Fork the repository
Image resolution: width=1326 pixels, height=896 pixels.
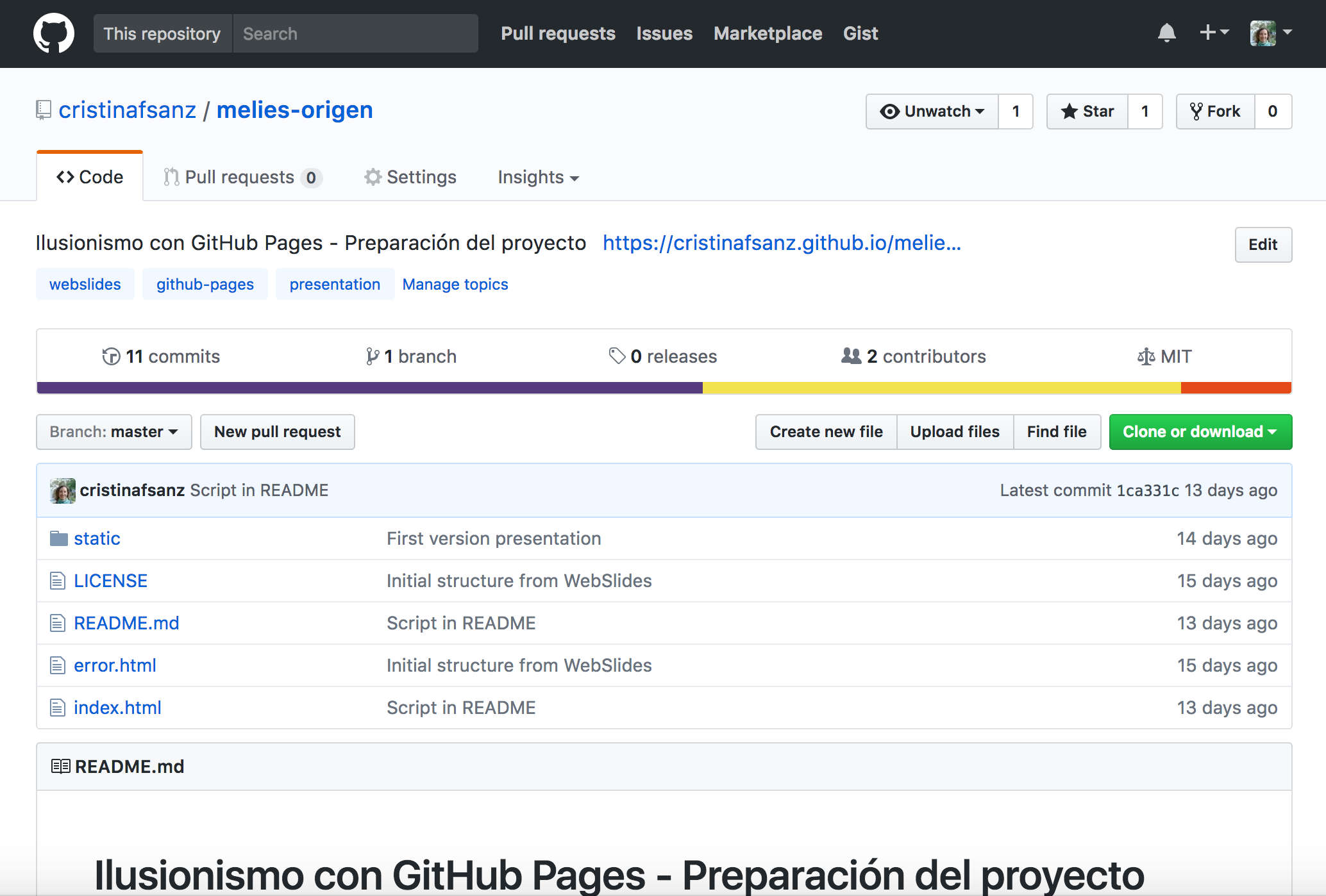[1216, 112]
